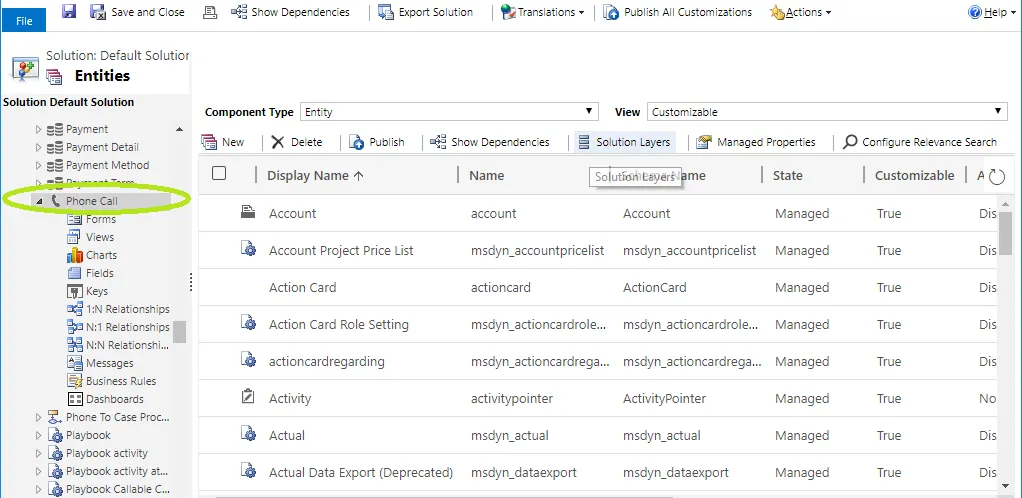Select Account Project Price List row
The width and height of the screenshot is (1022, 498).
598,250
